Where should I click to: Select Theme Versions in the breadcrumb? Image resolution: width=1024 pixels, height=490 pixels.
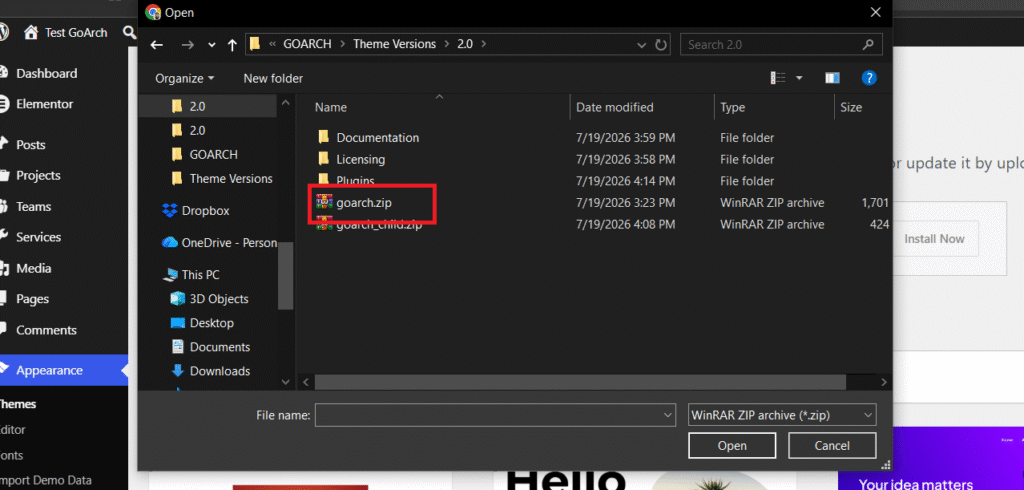coord(394,44)
